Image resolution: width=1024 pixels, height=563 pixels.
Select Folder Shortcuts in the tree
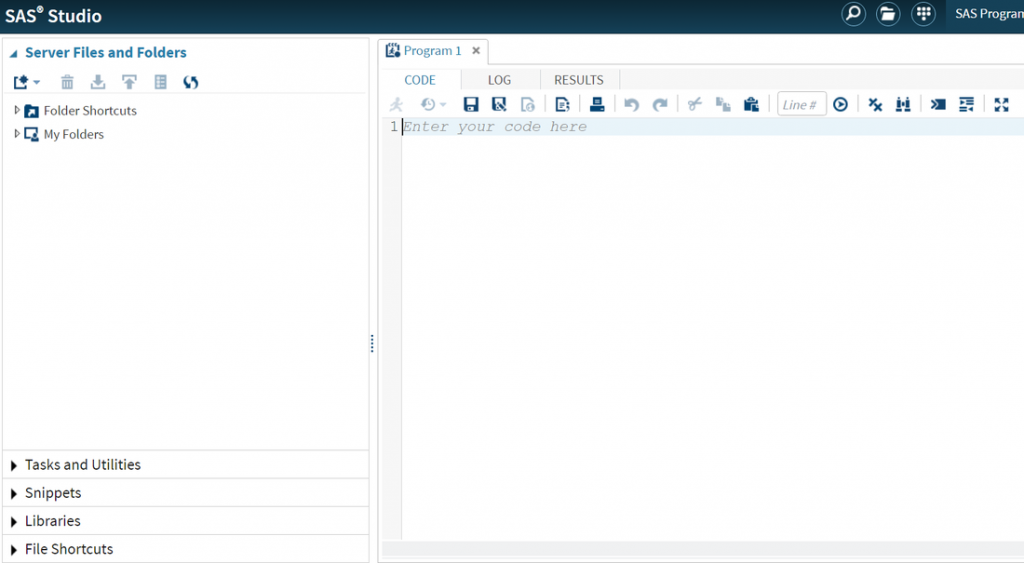[90, 110]
